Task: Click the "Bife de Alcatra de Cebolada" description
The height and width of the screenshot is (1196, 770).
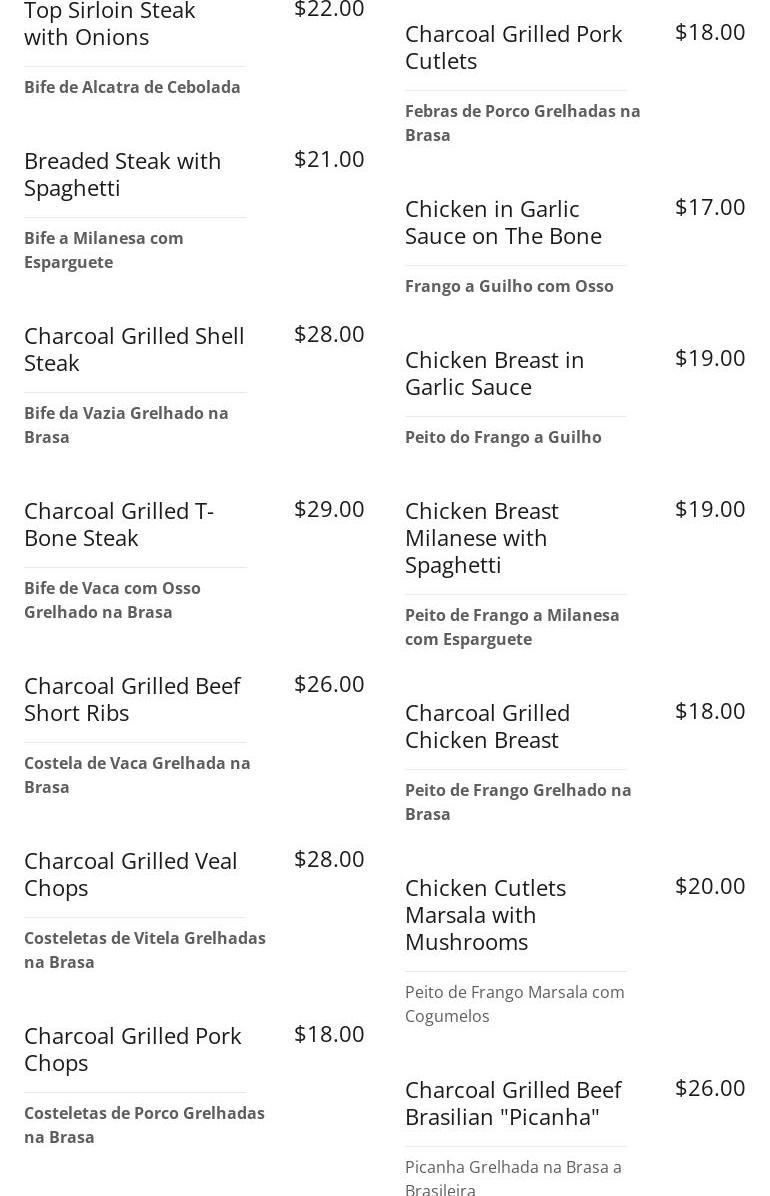Action: (132, 87)
